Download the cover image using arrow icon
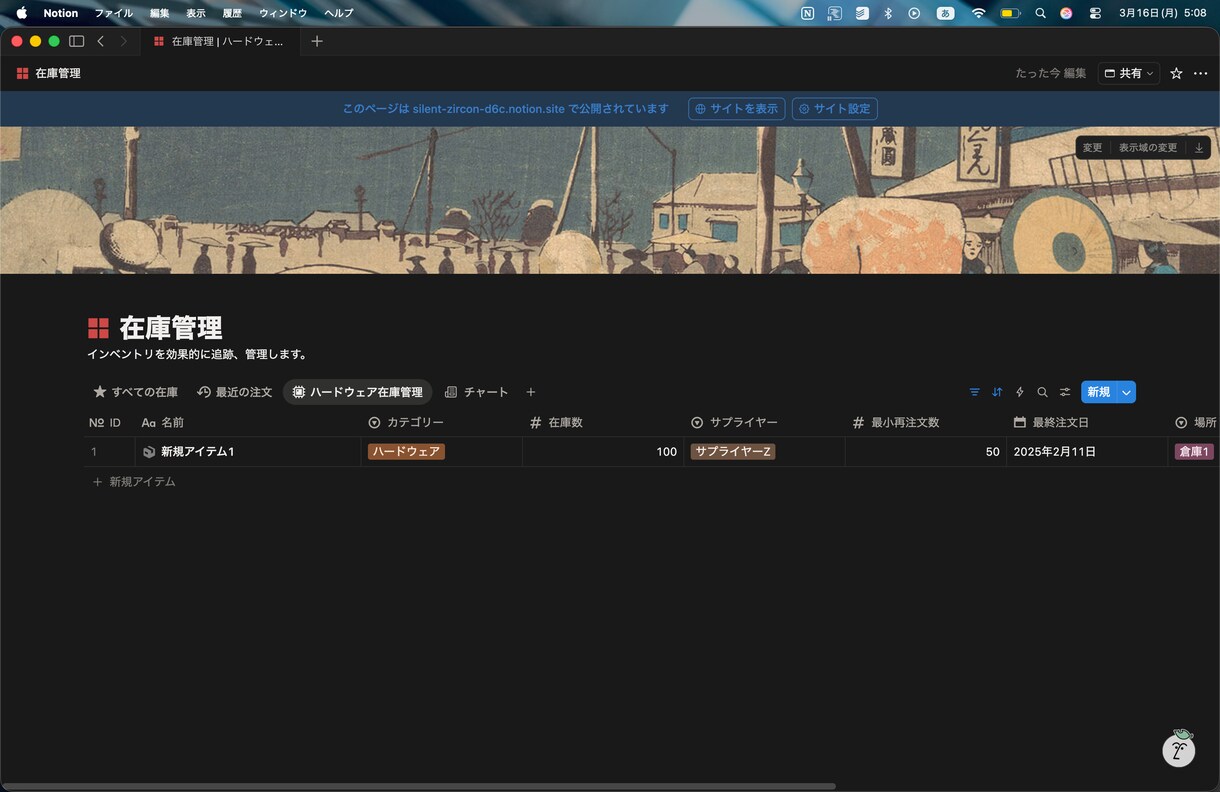 pyautogui.click(x=1199, y=148)
